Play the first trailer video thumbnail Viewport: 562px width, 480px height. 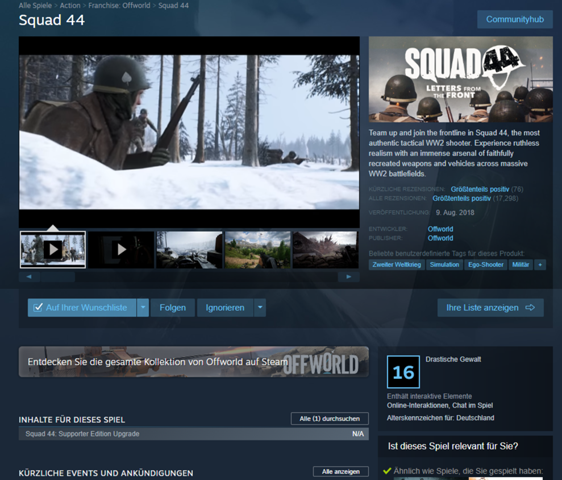tap(53, 249)
